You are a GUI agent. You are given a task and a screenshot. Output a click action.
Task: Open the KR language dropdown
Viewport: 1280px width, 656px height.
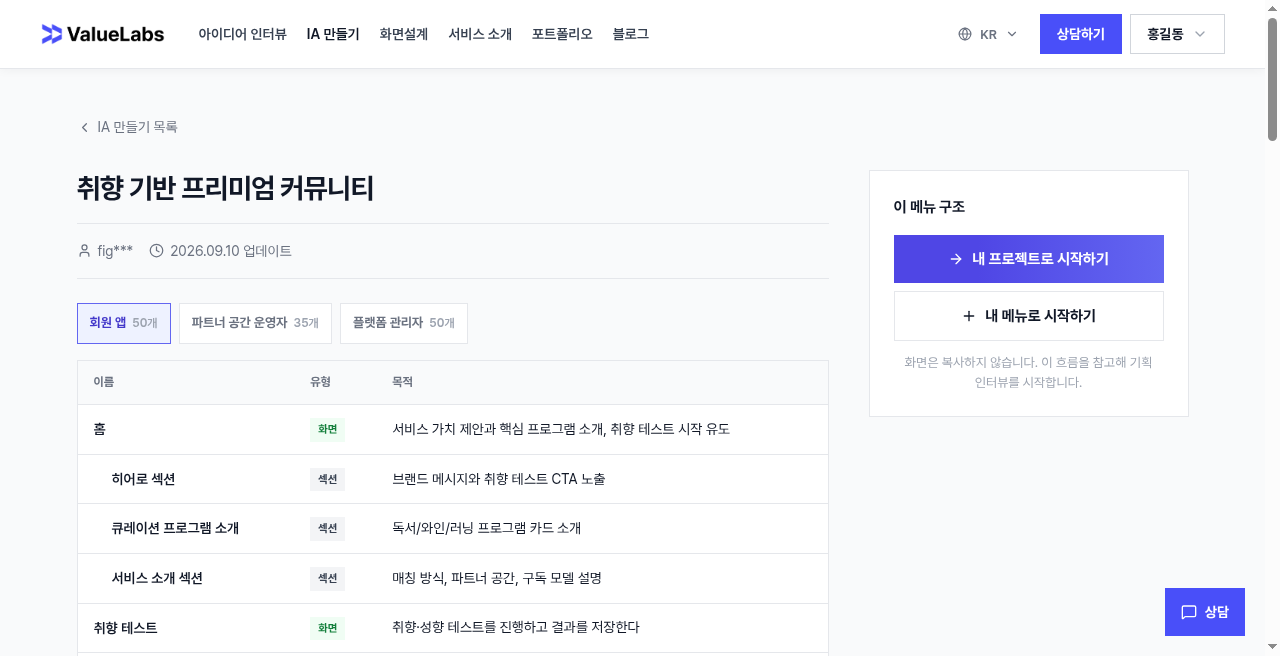(x=987, y=34)
